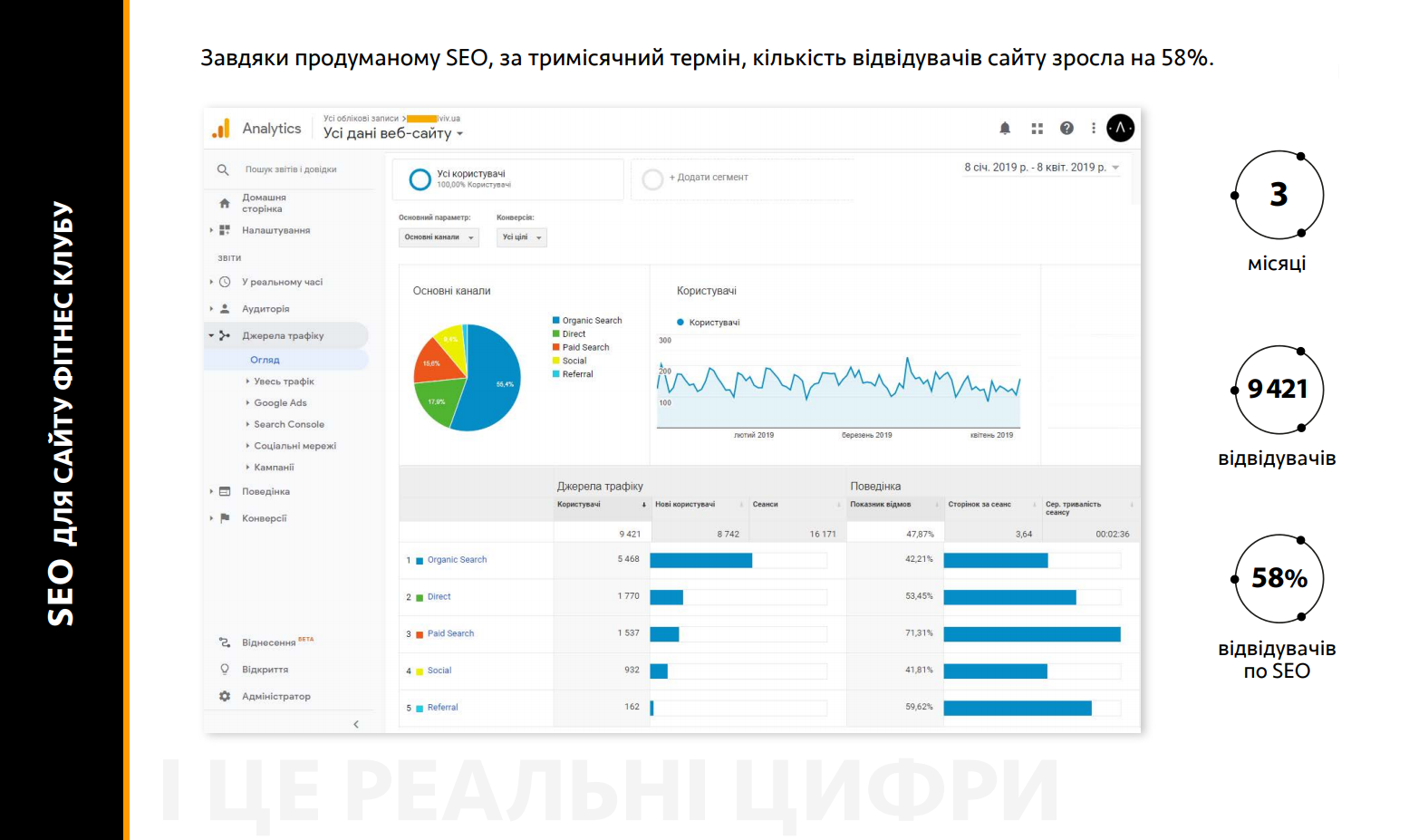This screenshot has height=840, width=1409.
Task: Sort by the Користувачі column header
Action: pyautogui.click(x=600, y=505)
